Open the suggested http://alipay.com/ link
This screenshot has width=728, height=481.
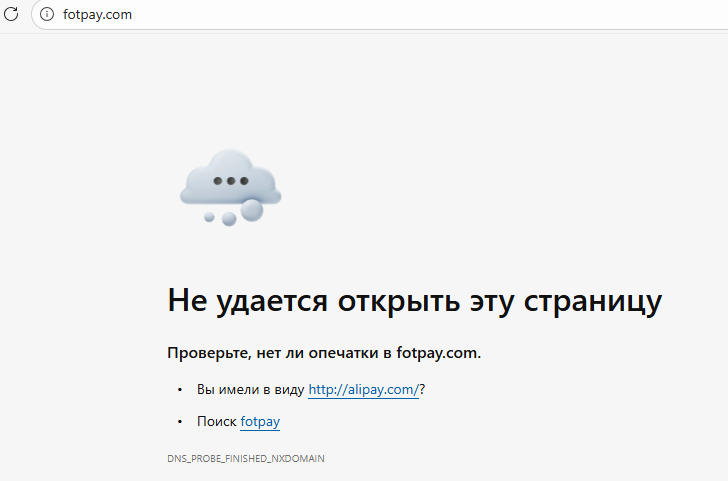coord(364,389)
